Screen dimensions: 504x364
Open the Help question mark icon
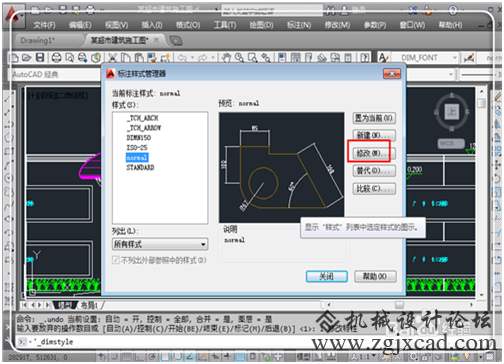[x=365, y=57]
